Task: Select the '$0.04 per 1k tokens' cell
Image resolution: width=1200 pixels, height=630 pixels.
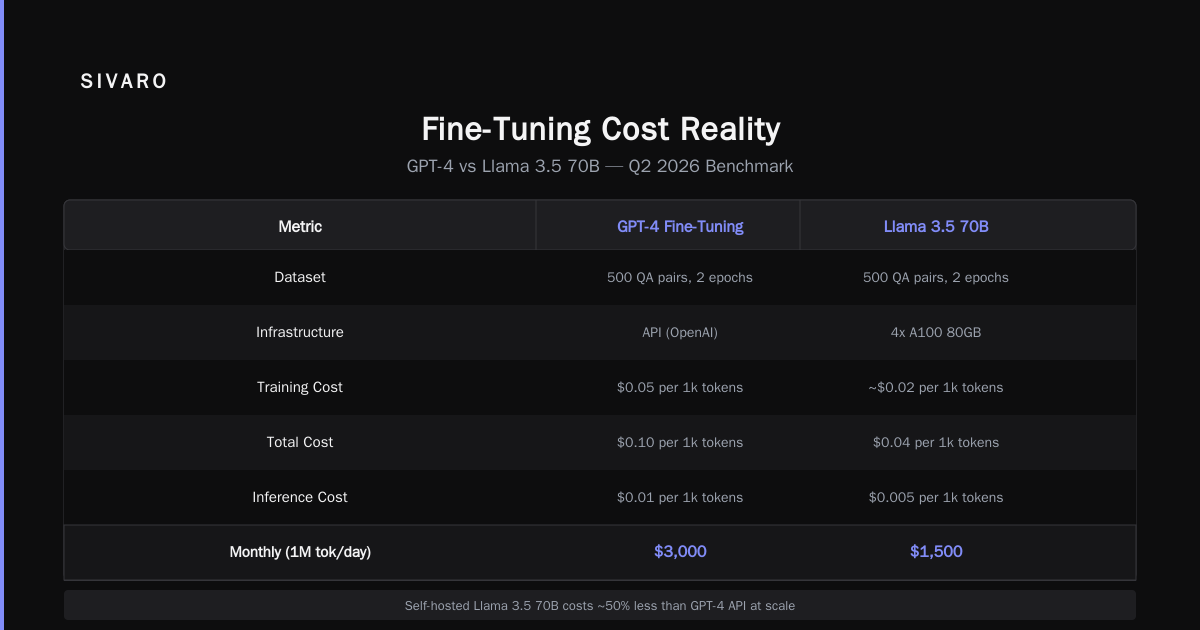Action: pos(936,442)
